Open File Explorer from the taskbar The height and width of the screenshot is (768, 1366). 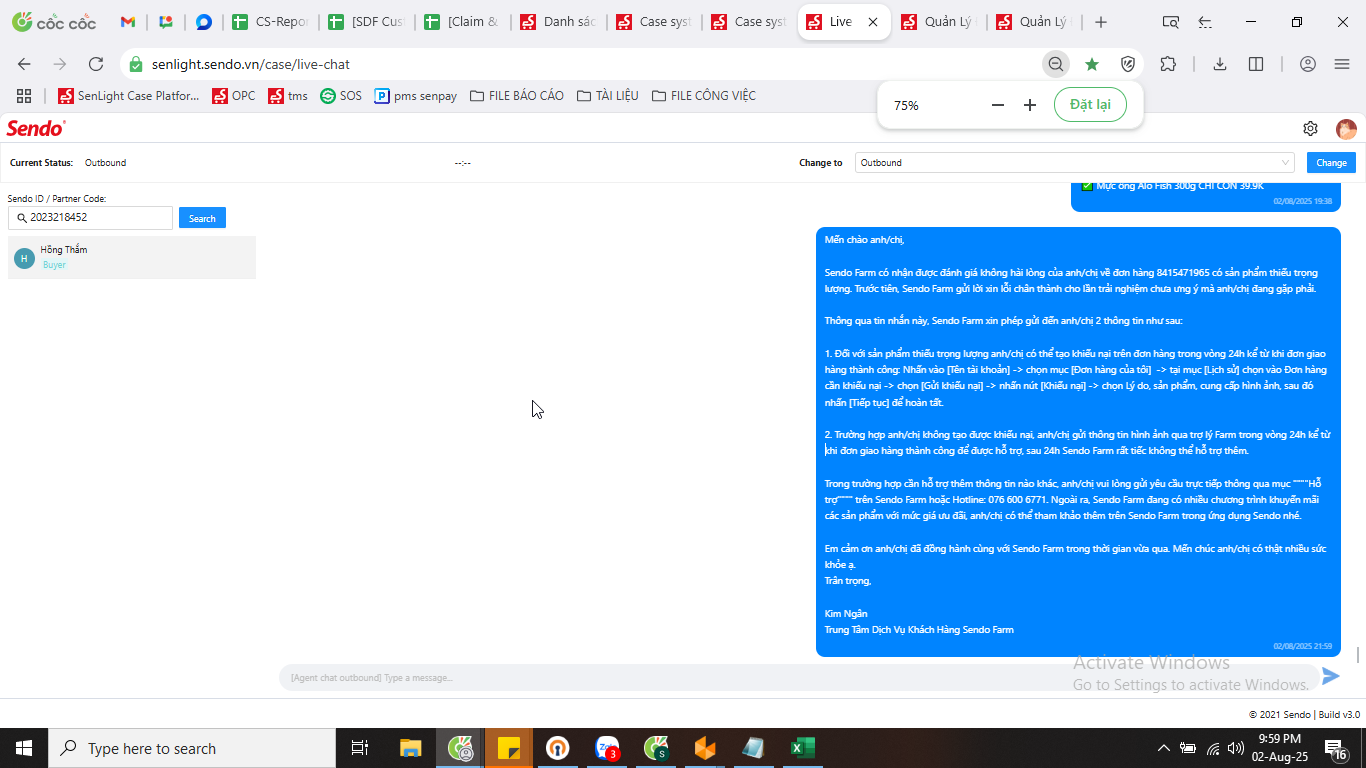pyautogui.click(x=410, y=748)
